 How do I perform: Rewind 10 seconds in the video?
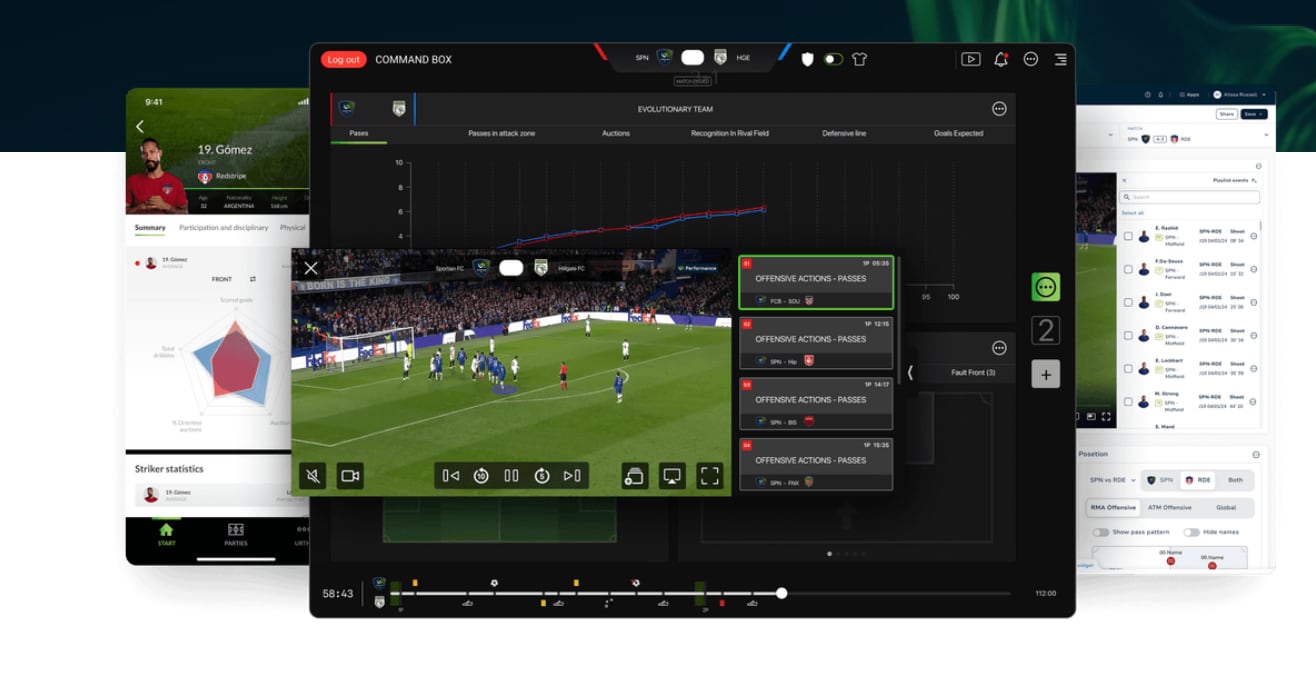click(481, 476)
